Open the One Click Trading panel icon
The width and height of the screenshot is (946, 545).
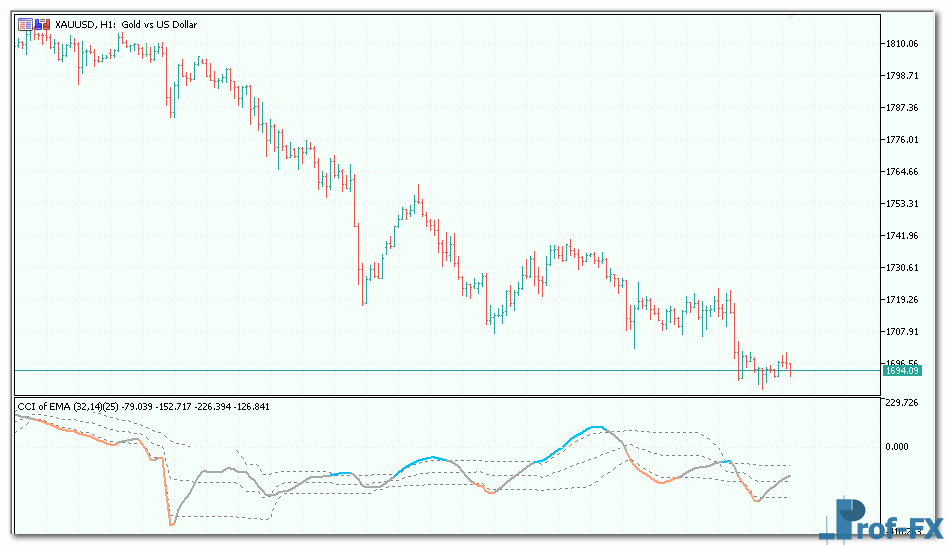pos(24,23)
